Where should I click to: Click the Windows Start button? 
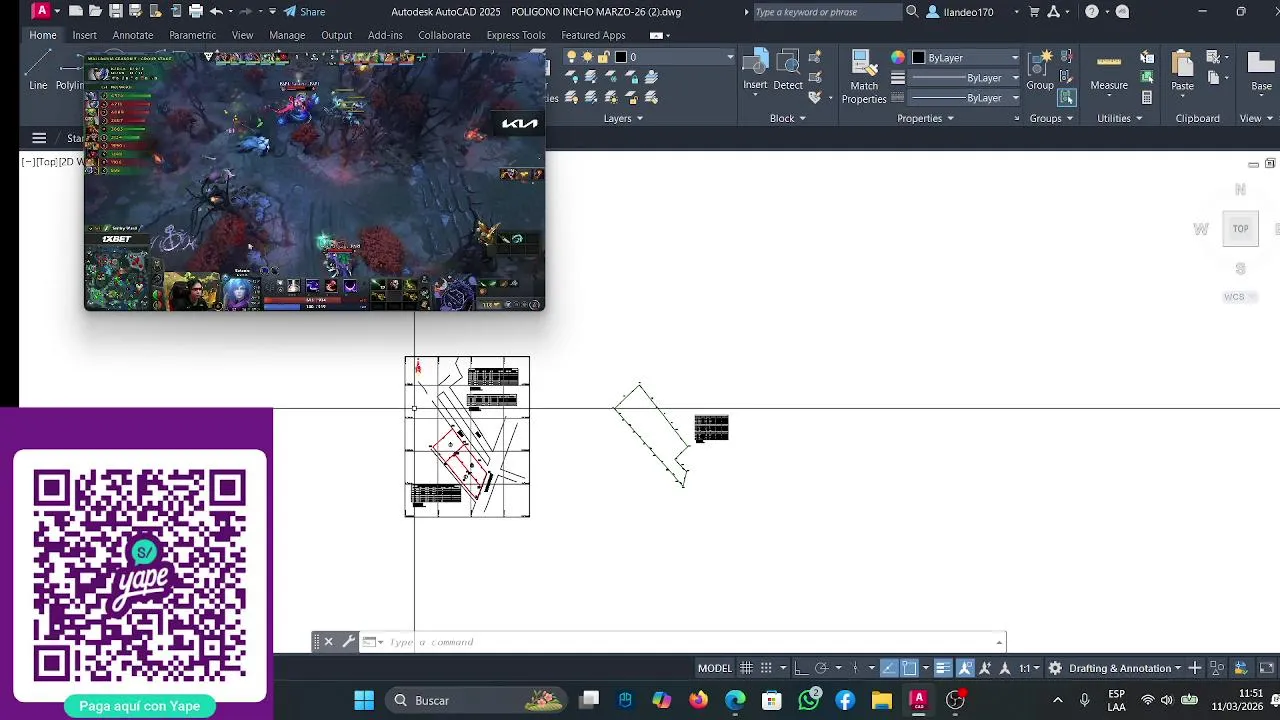[x=364, y=700]
